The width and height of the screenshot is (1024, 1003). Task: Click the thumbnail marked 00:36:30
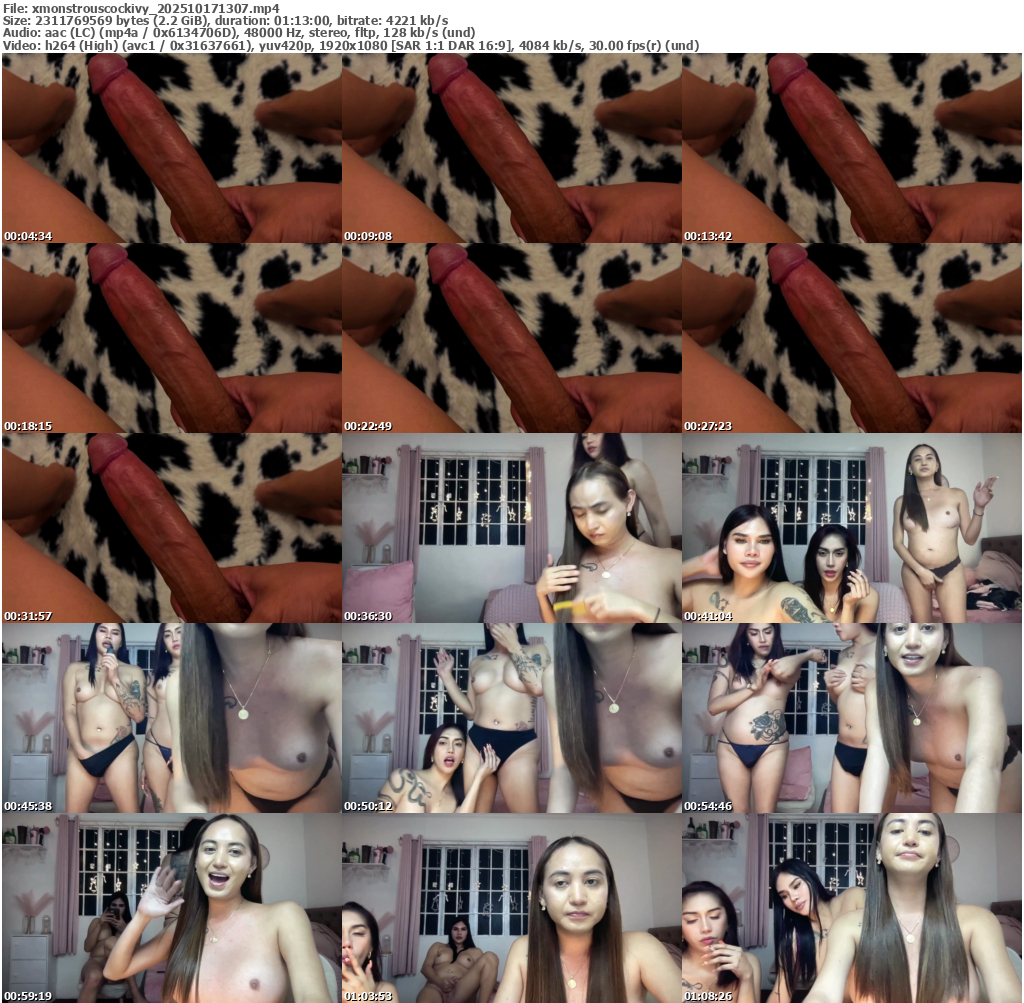click(x=511, y=528)
